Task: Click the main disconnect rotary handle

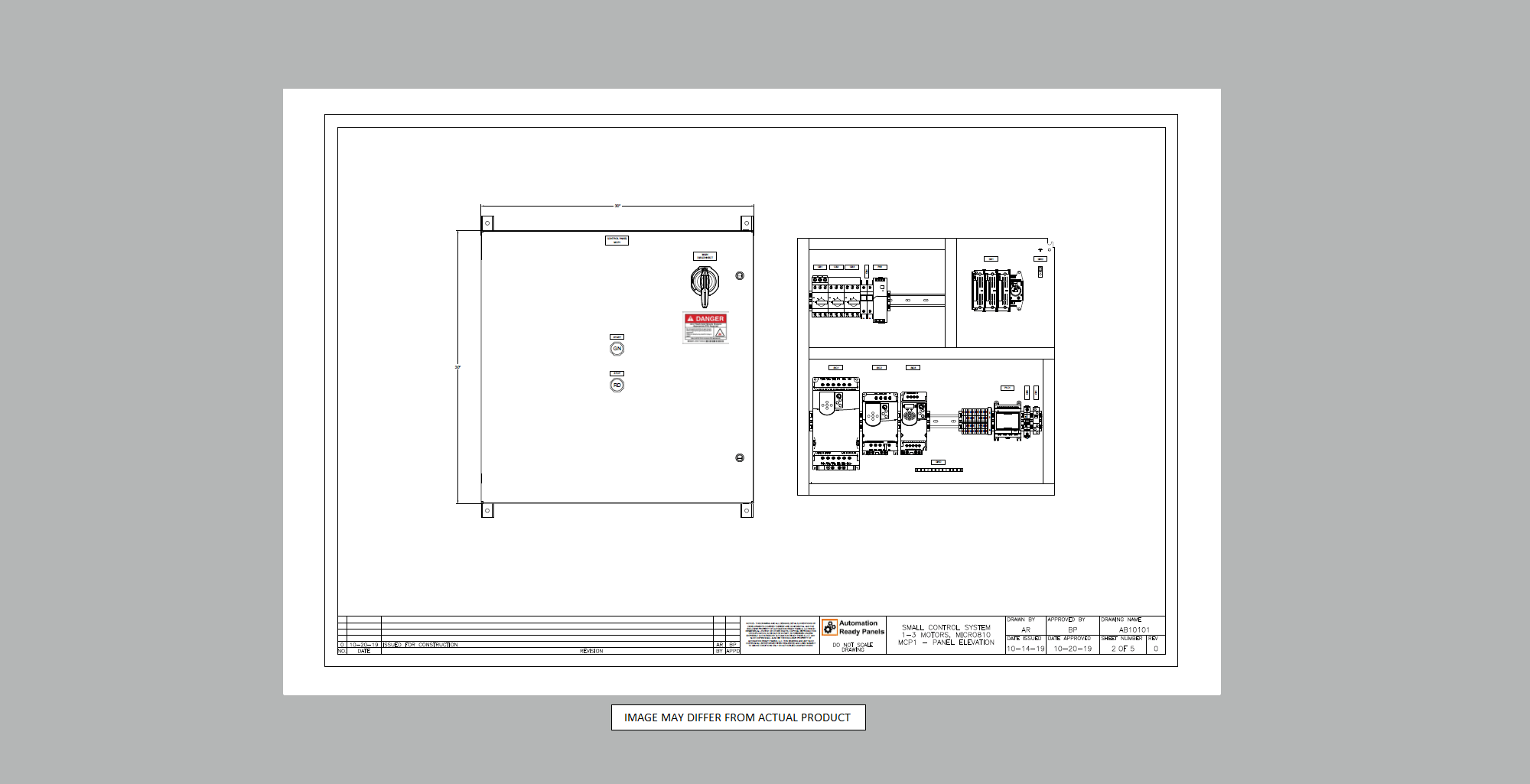Action: click(x=704, y=283)
